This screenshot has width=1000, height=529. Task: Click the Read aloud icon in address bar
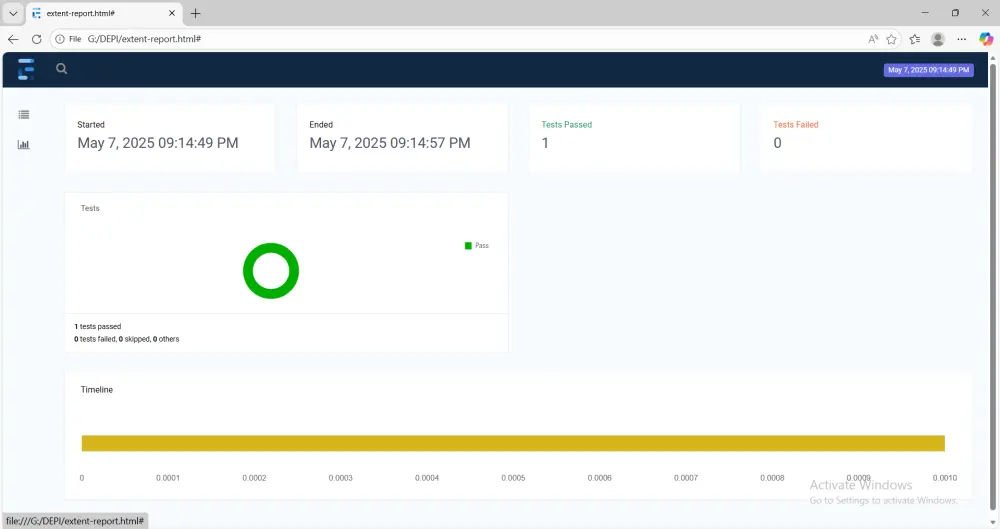point(873,39)
